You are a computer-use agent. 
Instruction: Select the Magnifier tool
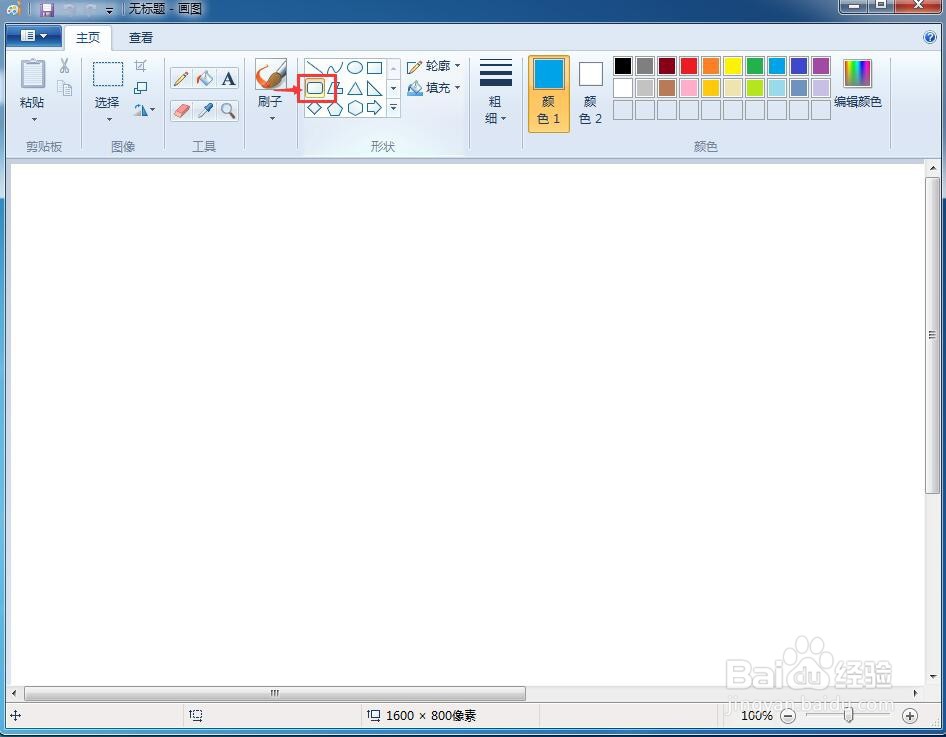tap(228, 110)
